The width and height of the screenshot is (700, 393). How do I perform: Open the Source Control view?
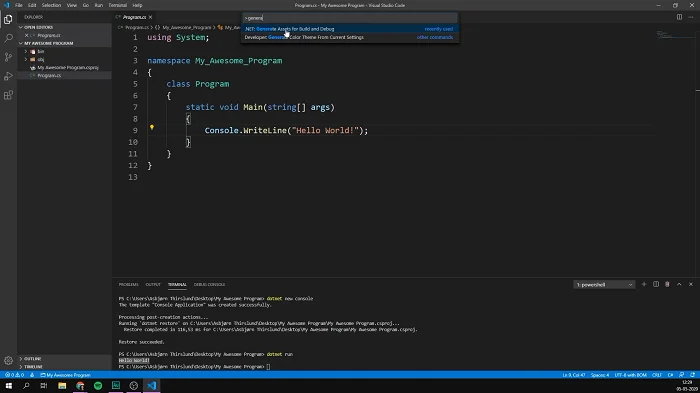click(8, 57)
